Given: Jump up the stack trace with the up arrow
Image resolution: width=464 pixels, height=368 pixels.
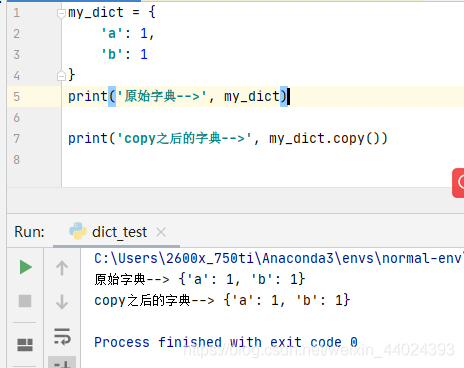Looking at the screenshot, I should pyautogui.click(x=62, y=268).
